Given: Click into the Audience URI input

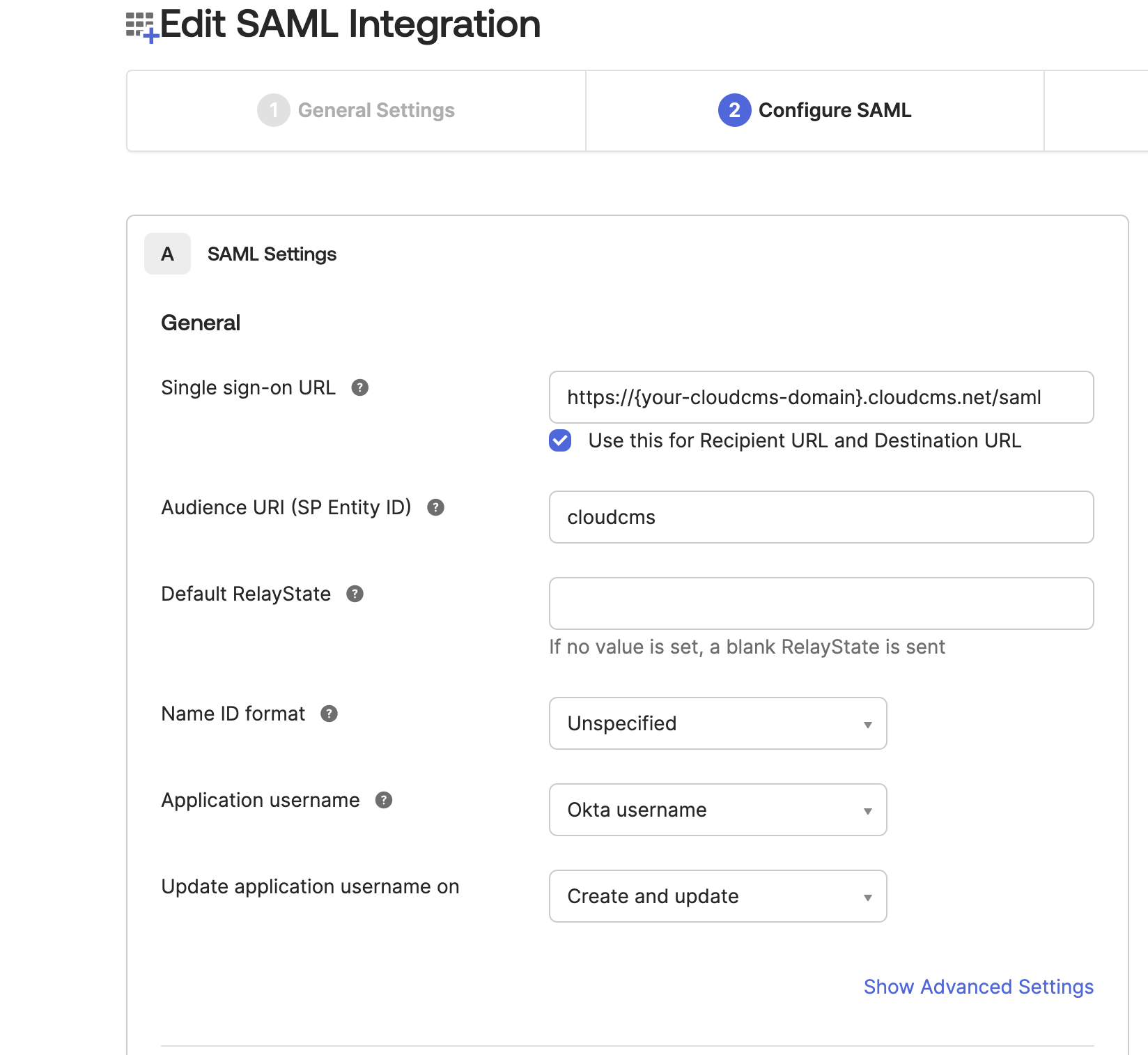Looking at the screenshot, I should tap(821, 517).
